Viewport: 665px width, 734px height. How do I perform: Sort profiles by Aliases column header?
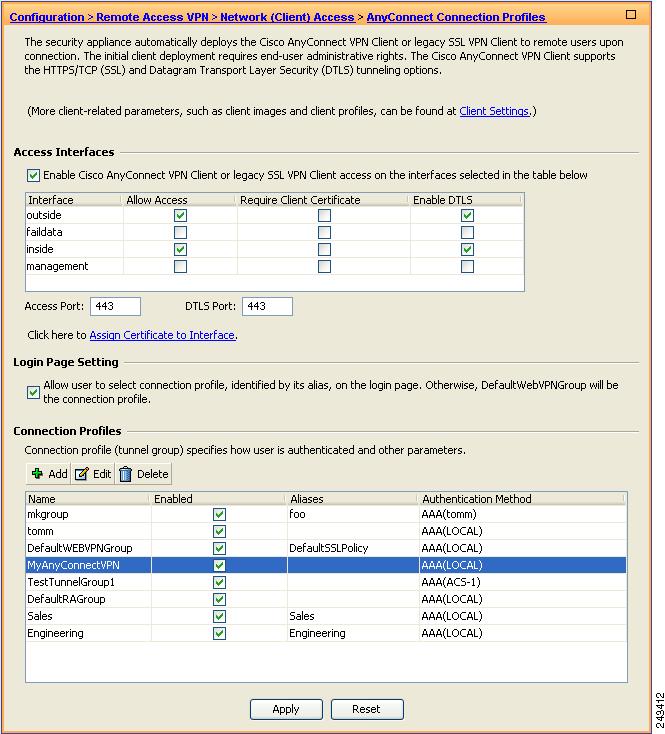click(353, 499)
